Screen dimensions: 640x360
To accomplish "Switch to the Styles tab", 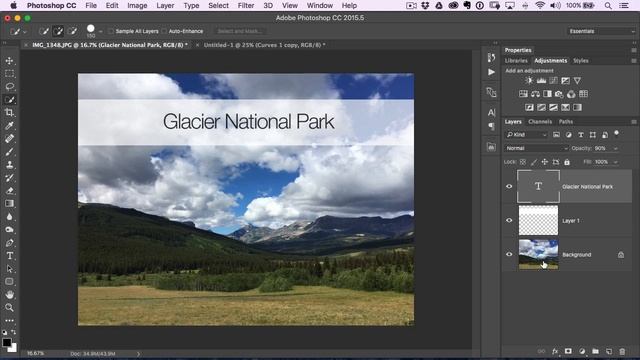I will point(580,61).
